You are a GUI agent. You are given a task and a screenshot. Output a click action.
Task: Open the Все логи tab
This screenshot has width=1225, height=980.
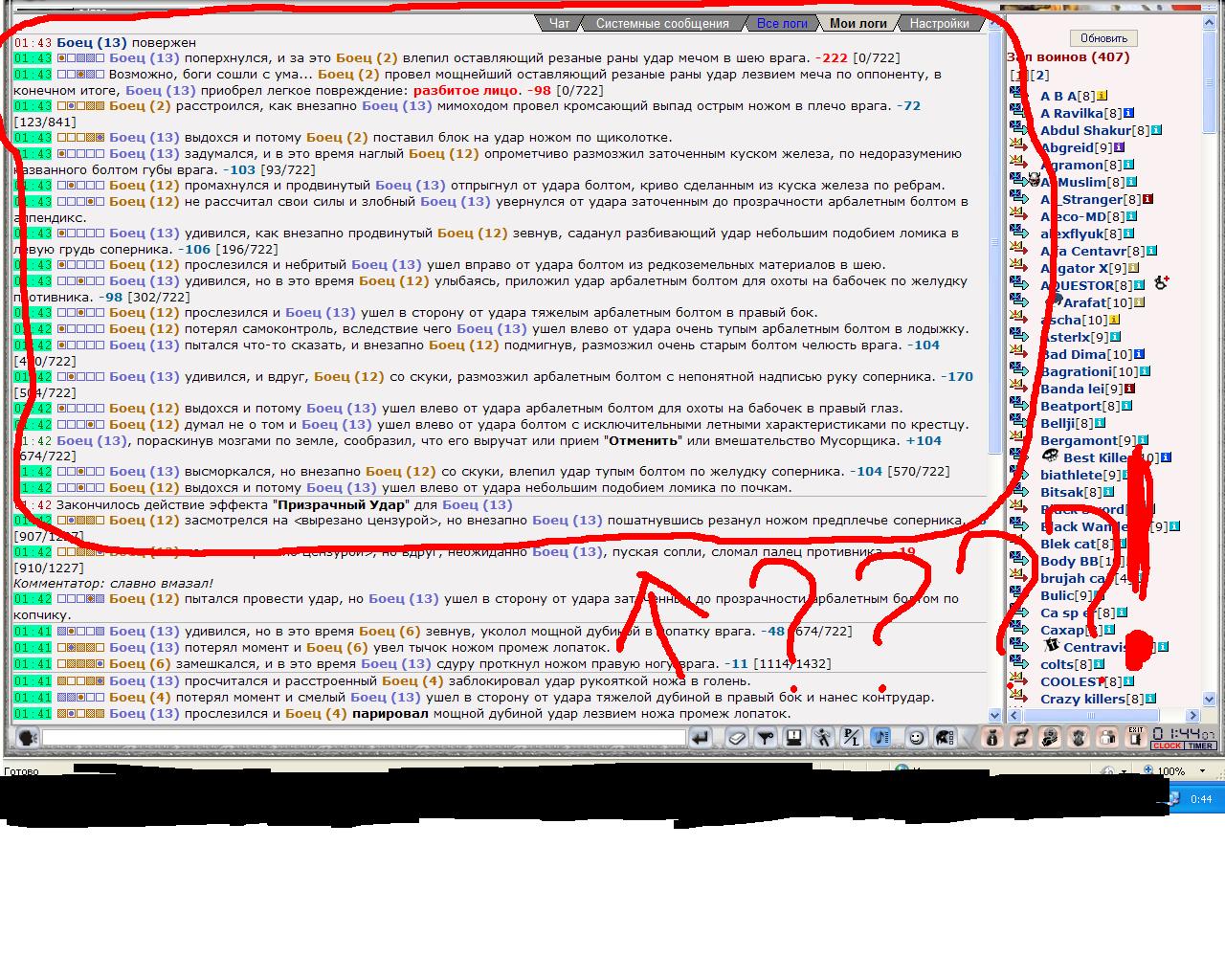pyautogui.click(x=782, y=23)
